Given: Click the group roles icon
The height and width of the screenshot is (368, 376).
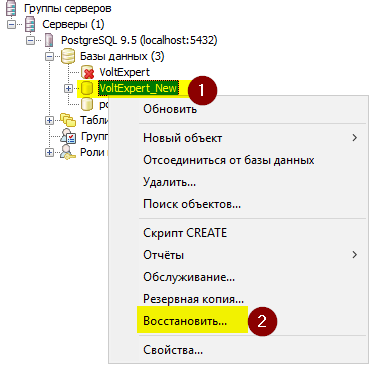Looking at the screenshot, I should [68, 136].
